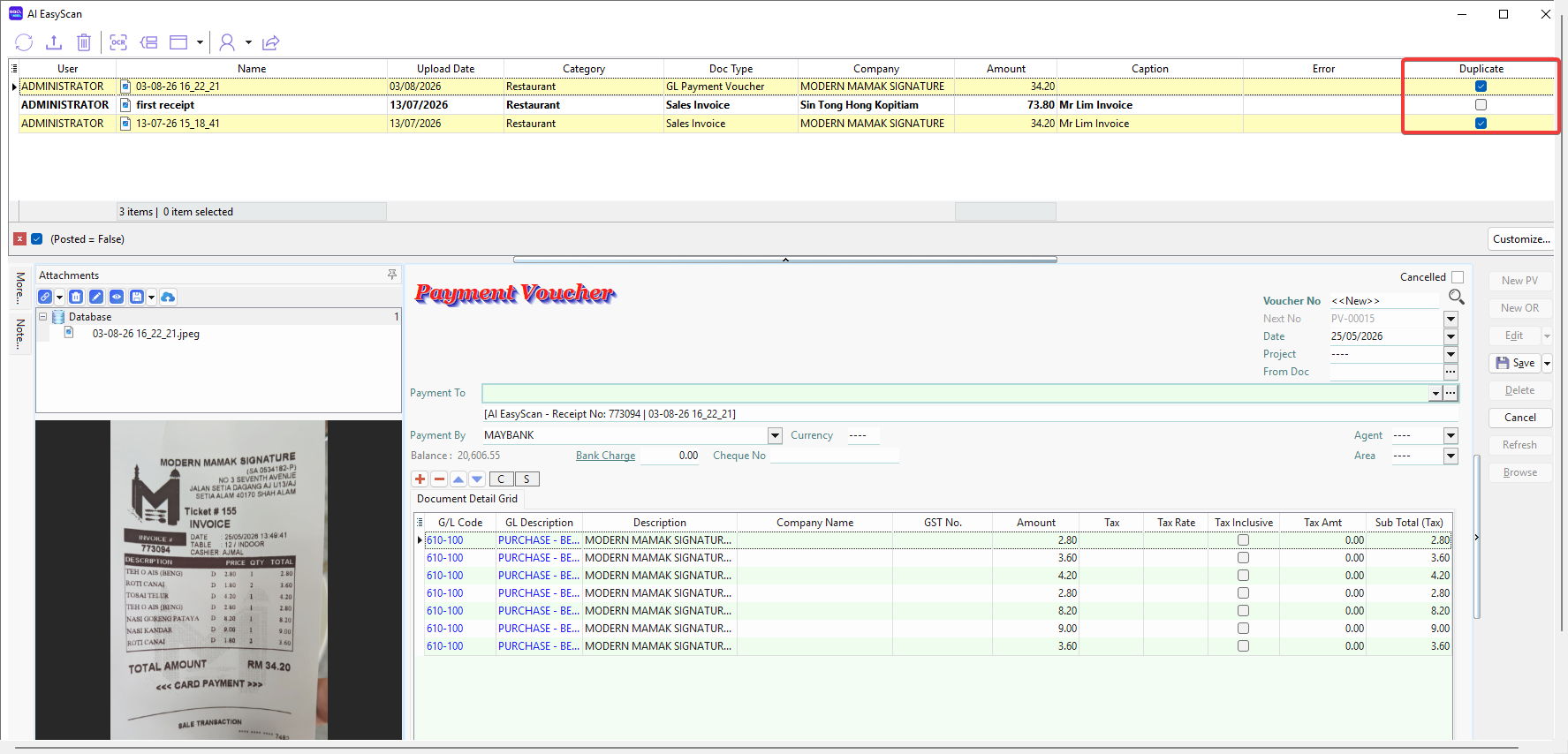
Task: Toggle Tax Inclusive for the 8.20 amount row
Action: (1243, 611)
